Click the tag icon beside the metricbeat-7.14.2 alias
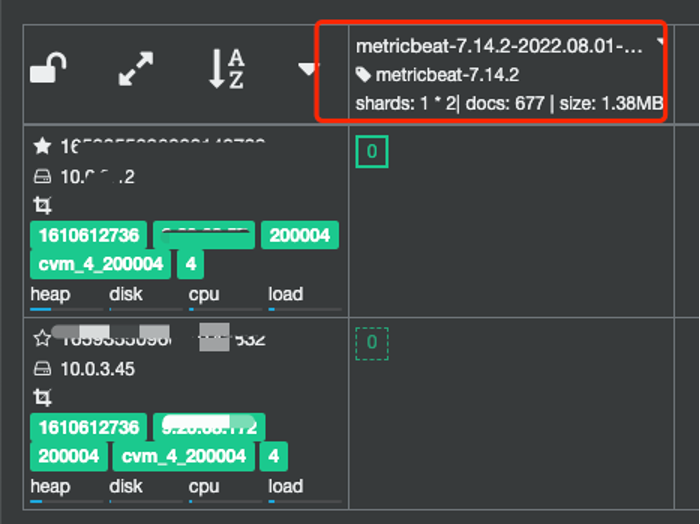Viewport: 700px width, 524px height. [363, 75]
